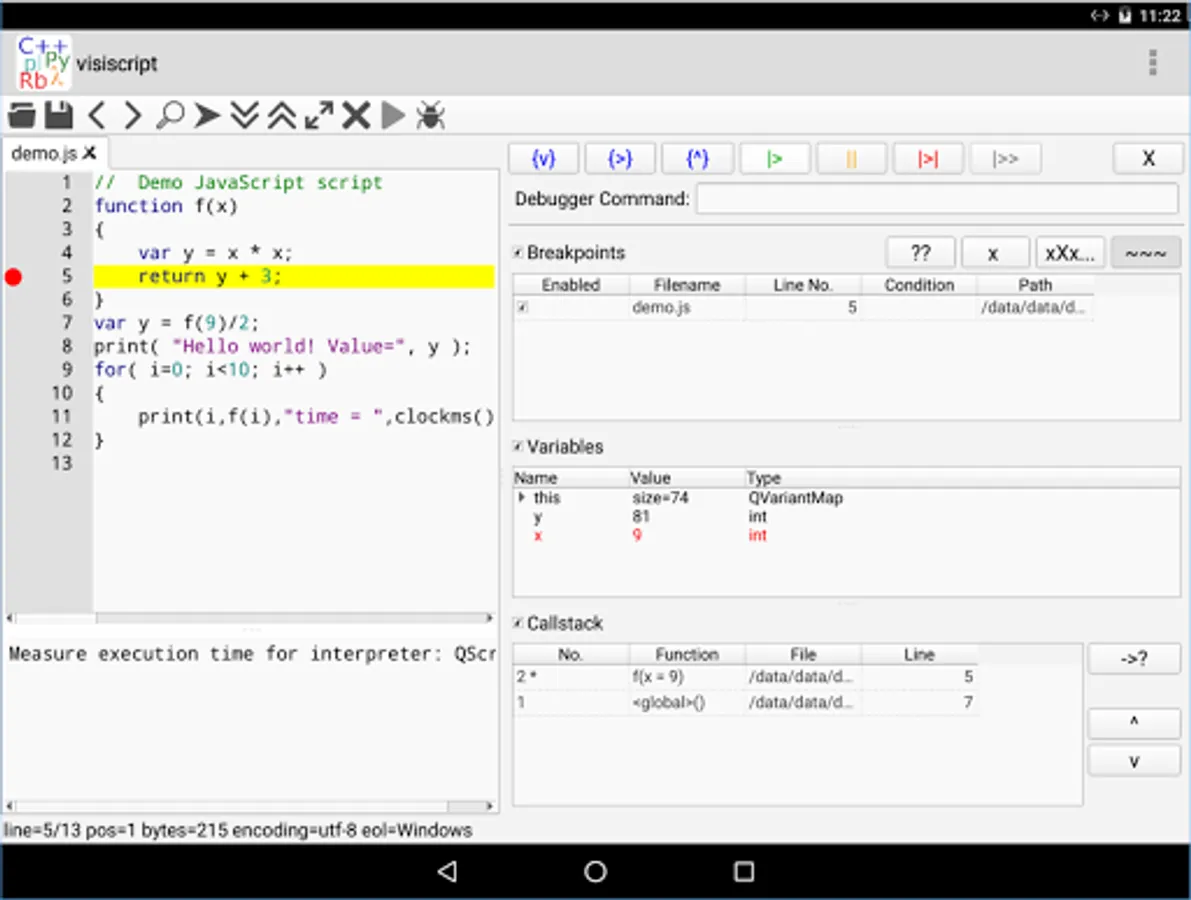The width and height of the screenshot is (1191, 900).
Task: Toggle the Variables section checkbox
Action: pos(518,447)
